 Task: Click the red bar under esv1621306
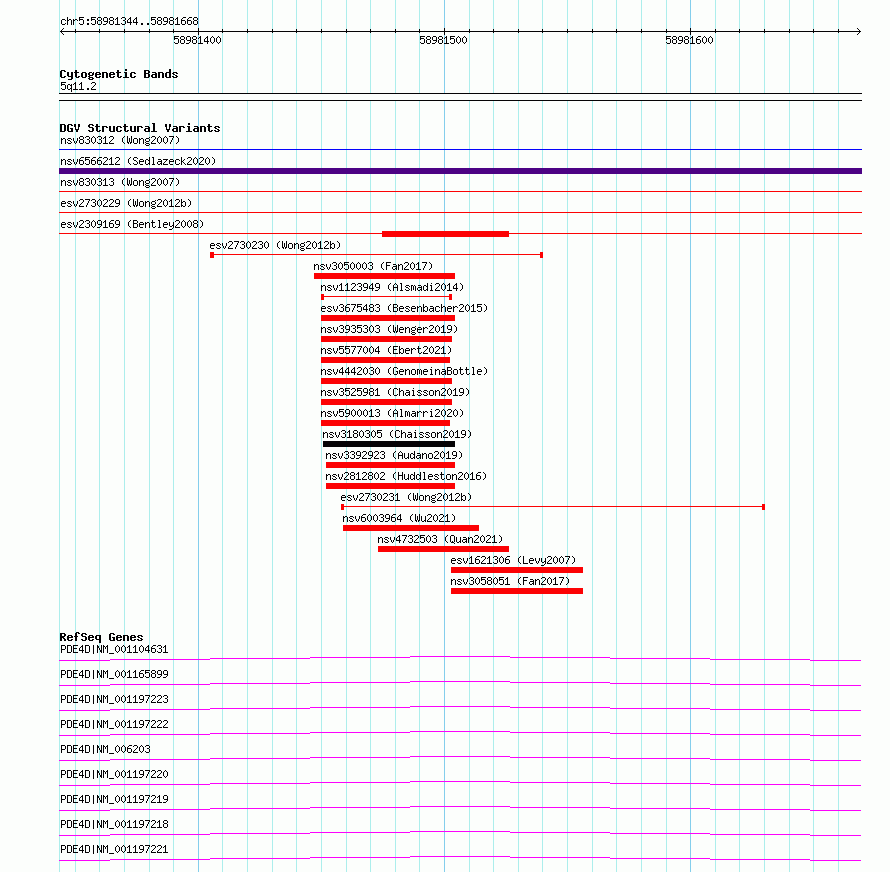[x=517, y=570]
